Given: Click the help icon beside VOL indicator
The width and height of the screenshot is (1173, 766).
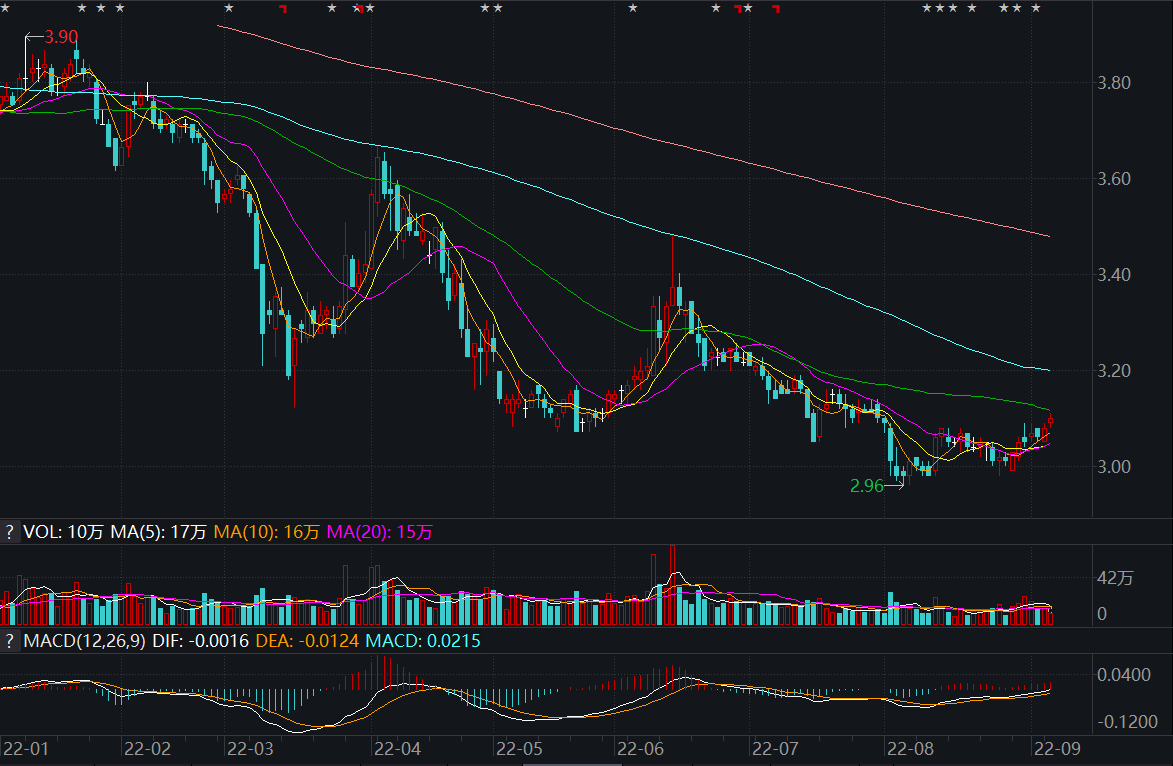Looking at the screenshot, I should pyautogui.click(x=10, y=533).
